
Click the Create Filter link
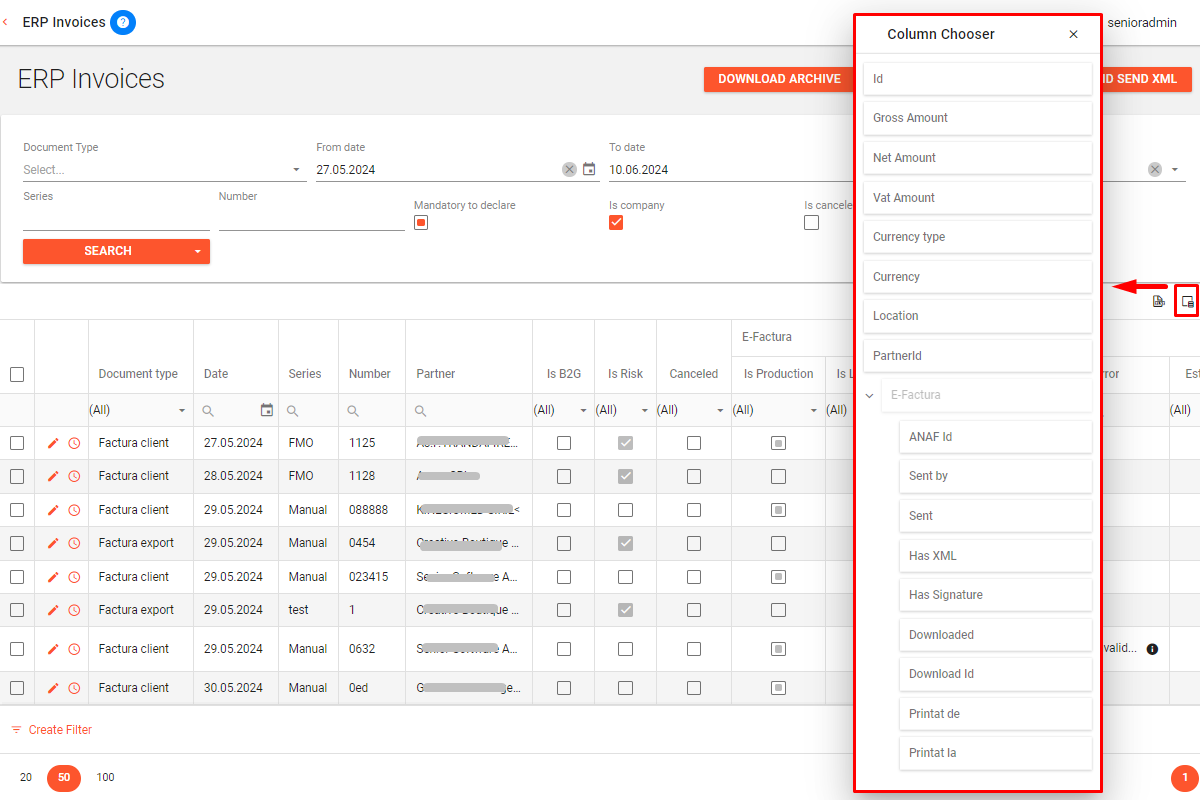click(x=60, y=730)
